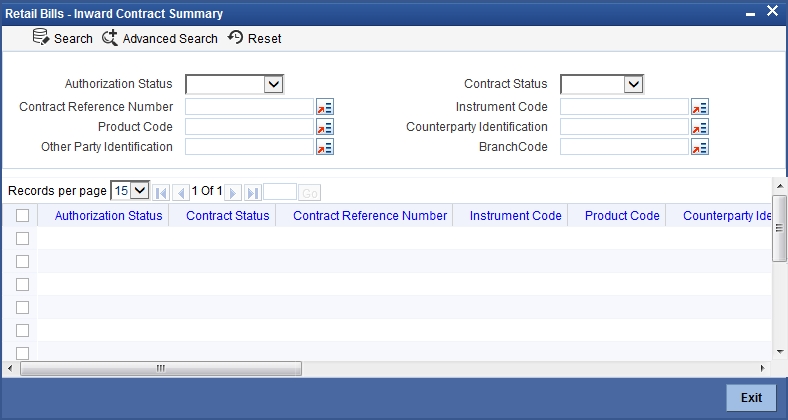
Task: Click the vertical scrollbar down arrow
Action: [x=780, y=352]
